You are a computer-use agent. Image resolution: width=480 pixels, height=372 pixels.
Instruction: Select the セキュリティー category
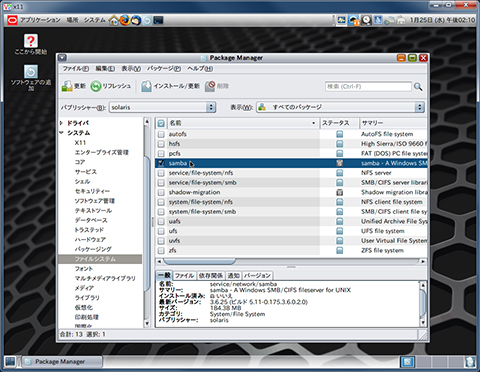click(x=92, y=191)
